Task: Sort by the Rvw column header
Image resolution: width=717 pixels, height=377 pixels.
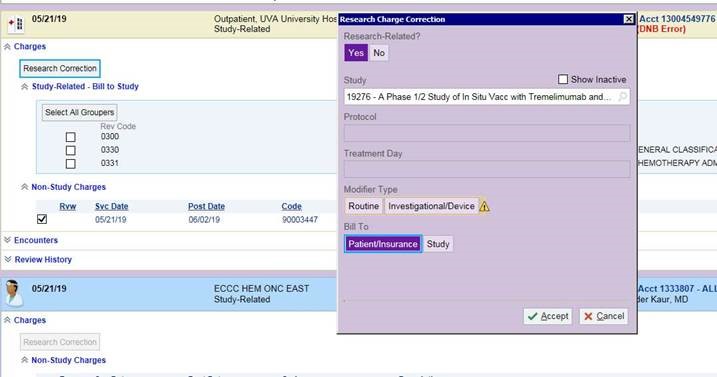Action: point(68,206)
